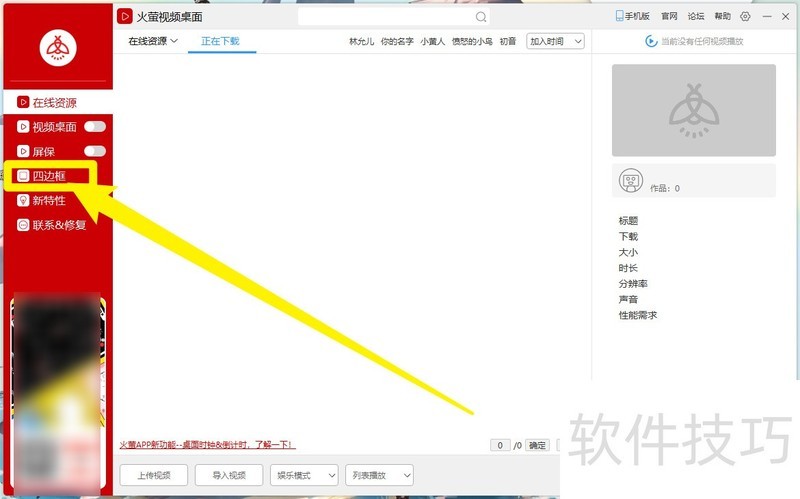This screenshot has height=499, width=800.
Task: Click the 视频桌面 sidebar icon
Action: tap(23, 127)
